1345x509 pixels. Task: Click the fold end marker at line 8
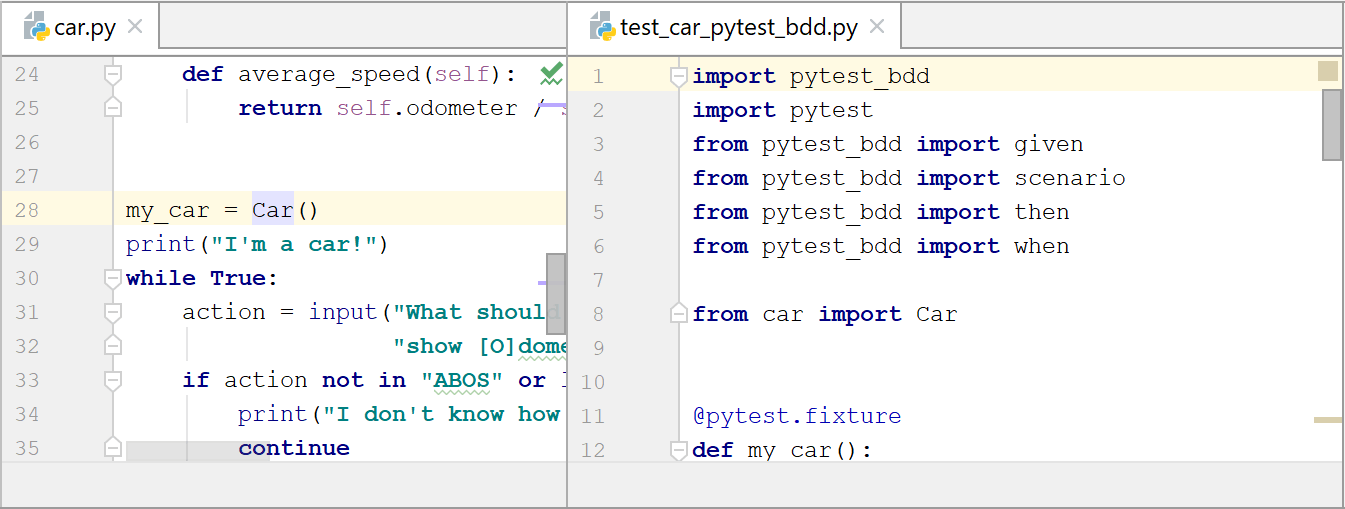(x=679, y=314)
